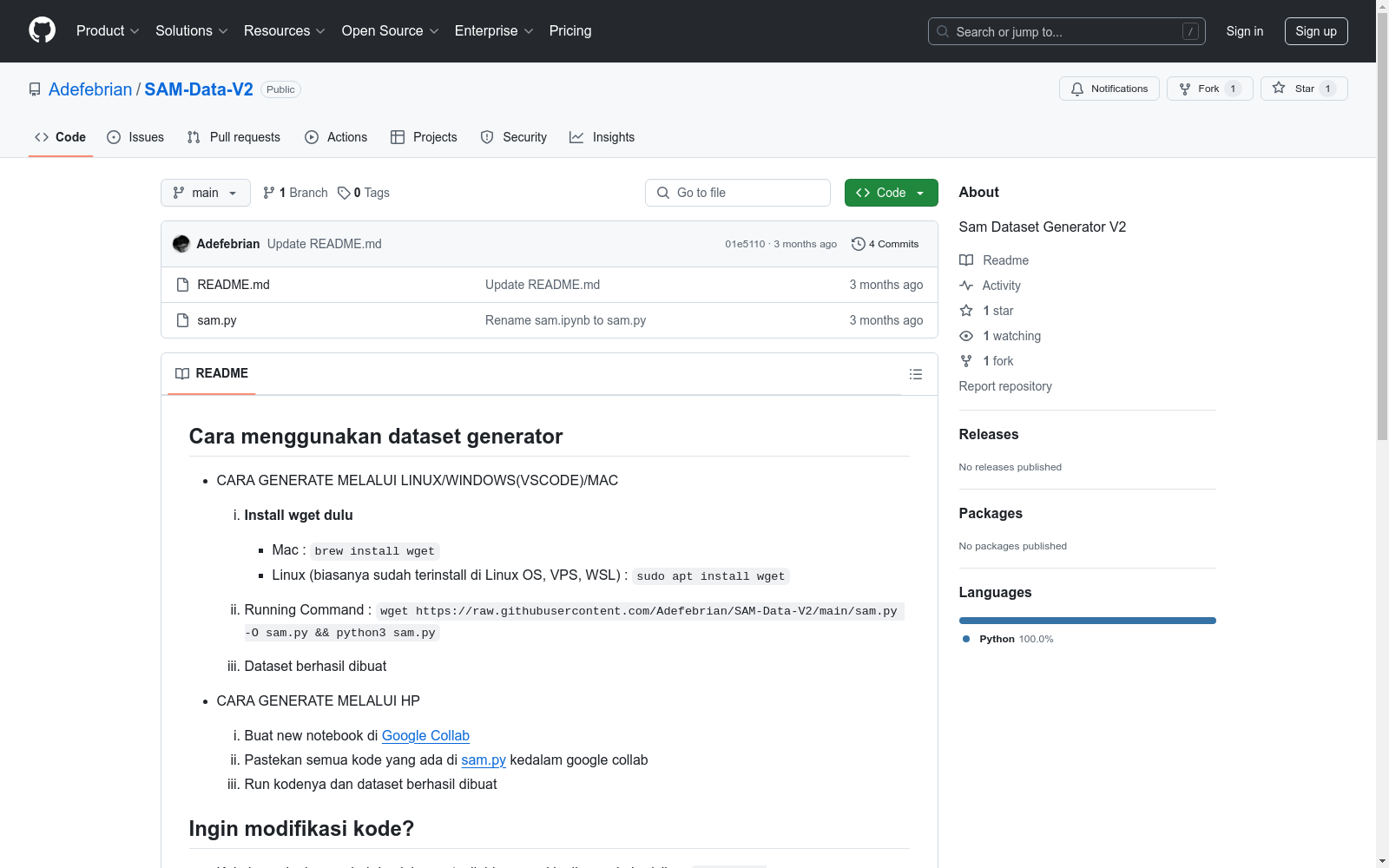Screen dimensions: 1389x868
Task: Switch to the Code tab
Action: pyautogui.click(x=61, y=137)
